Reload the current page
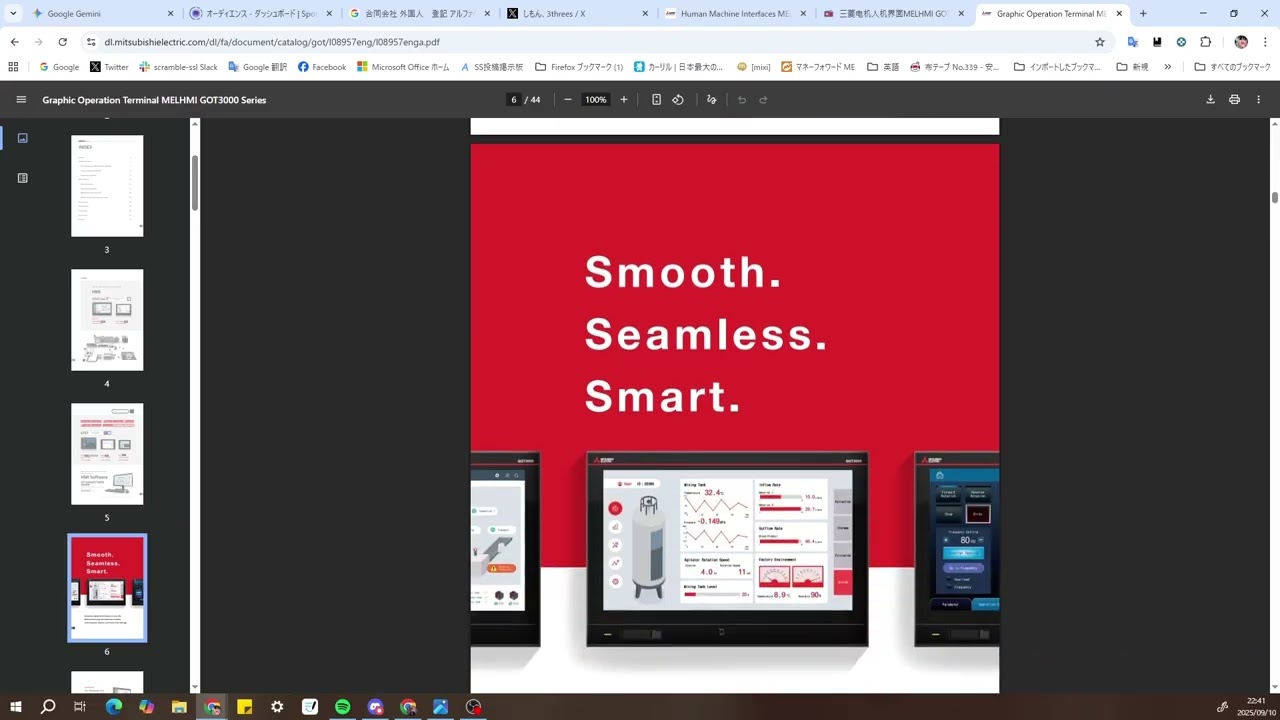 pyautogui.click(x=62, y=42)
